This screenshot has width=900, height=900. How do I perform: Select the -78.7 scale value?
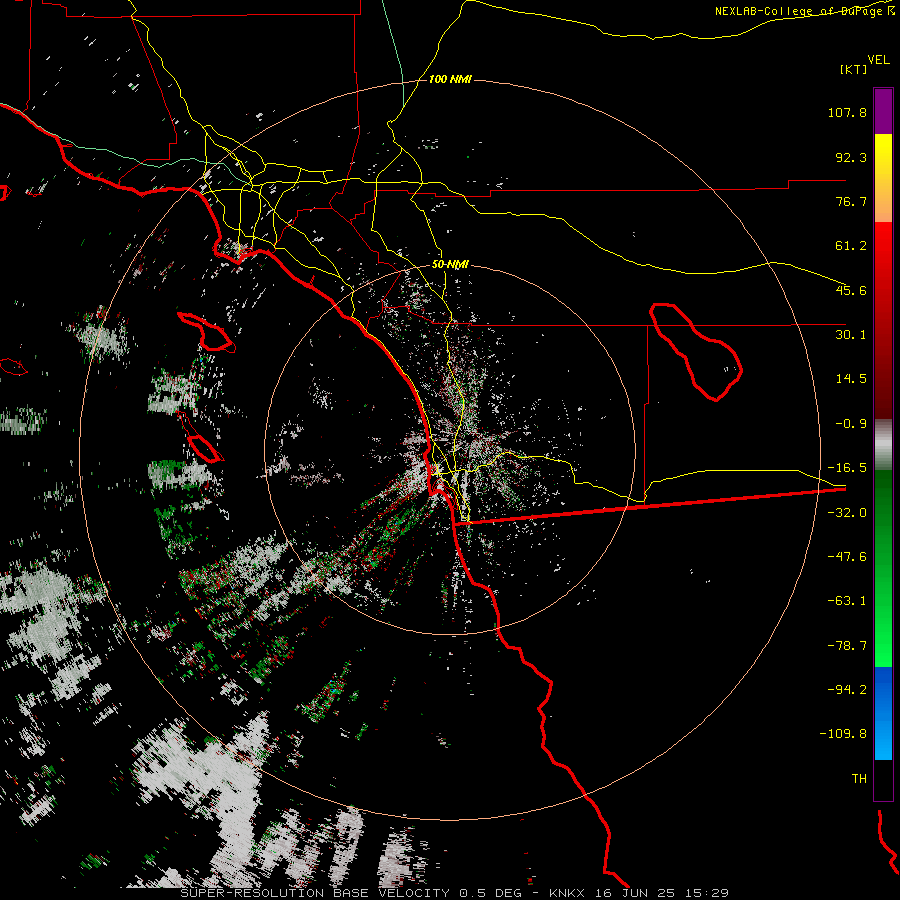coord(847,646)
